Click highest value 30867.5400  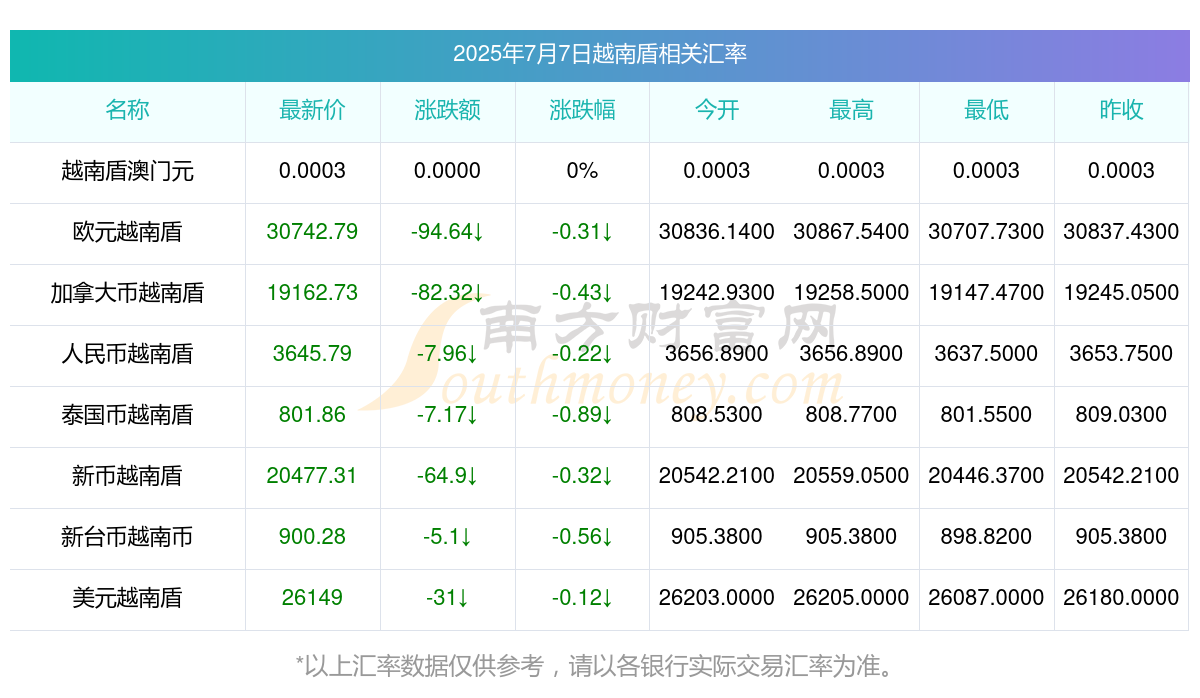851,232
